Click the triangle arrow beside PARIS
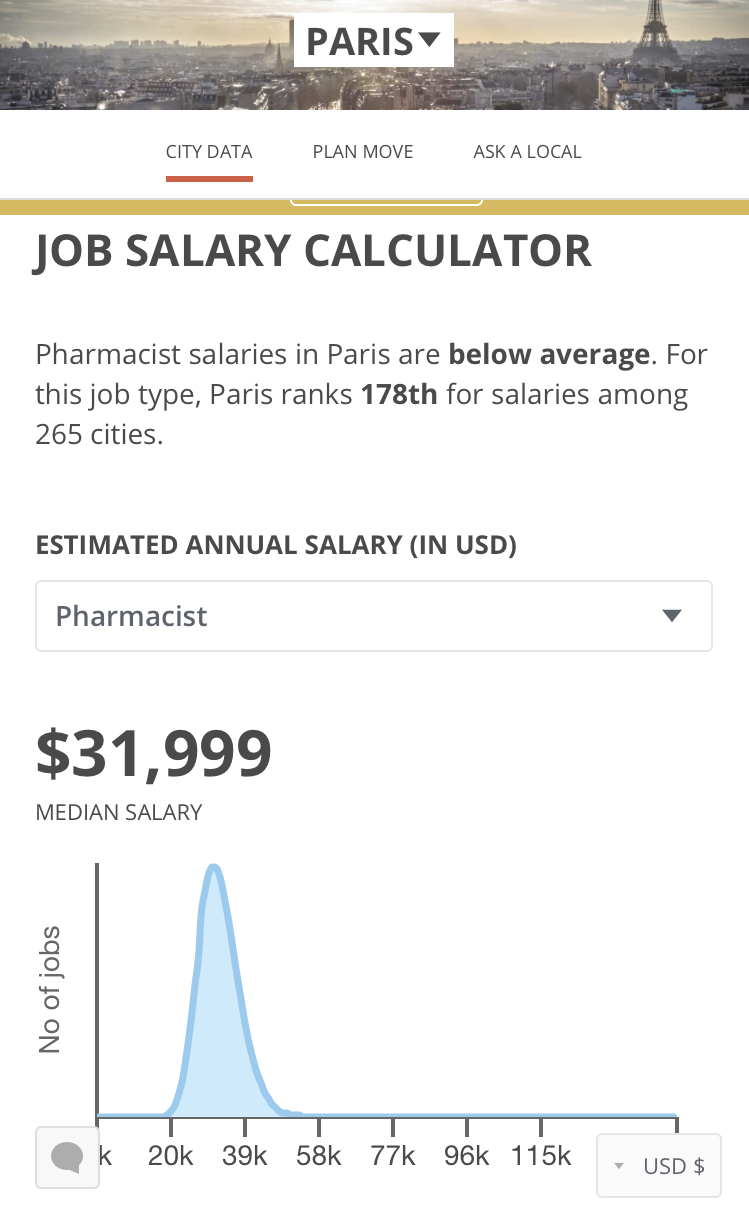This screenshot has height=1225, width=749. coord(429,41)
